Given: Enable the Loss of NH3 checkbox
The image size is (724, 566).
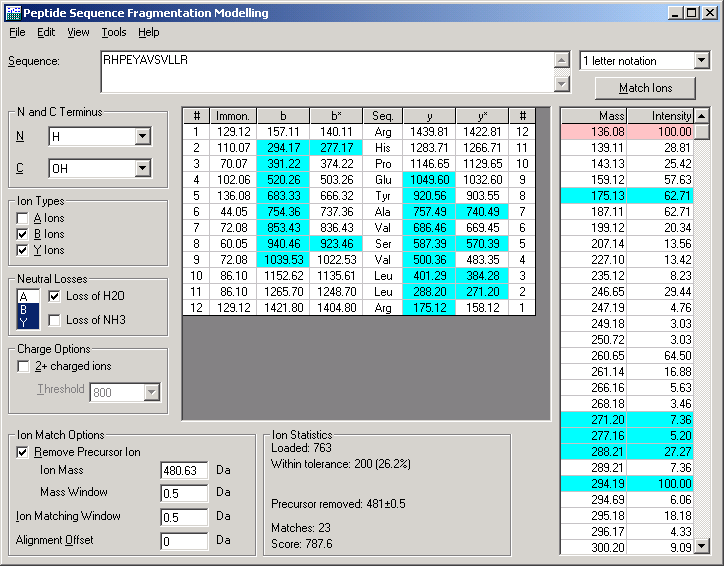Looking at the screenshot, I should pos(54,320).
